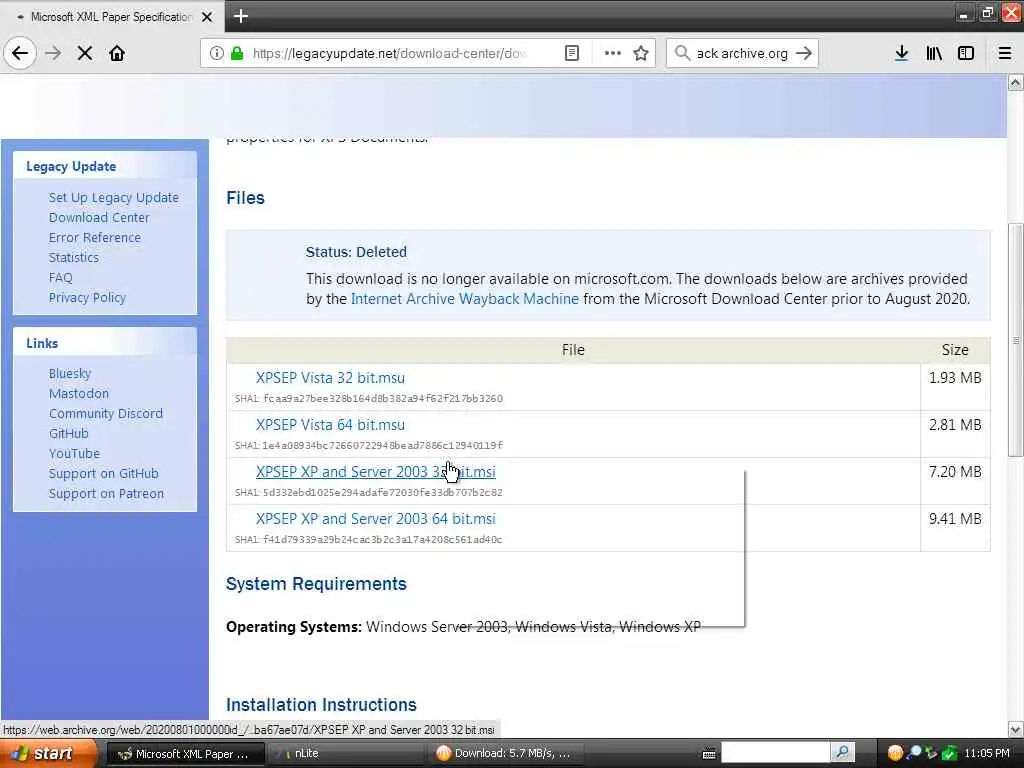
Task: Open the YouTube sidebar link
Action: (x=74, y=453)
